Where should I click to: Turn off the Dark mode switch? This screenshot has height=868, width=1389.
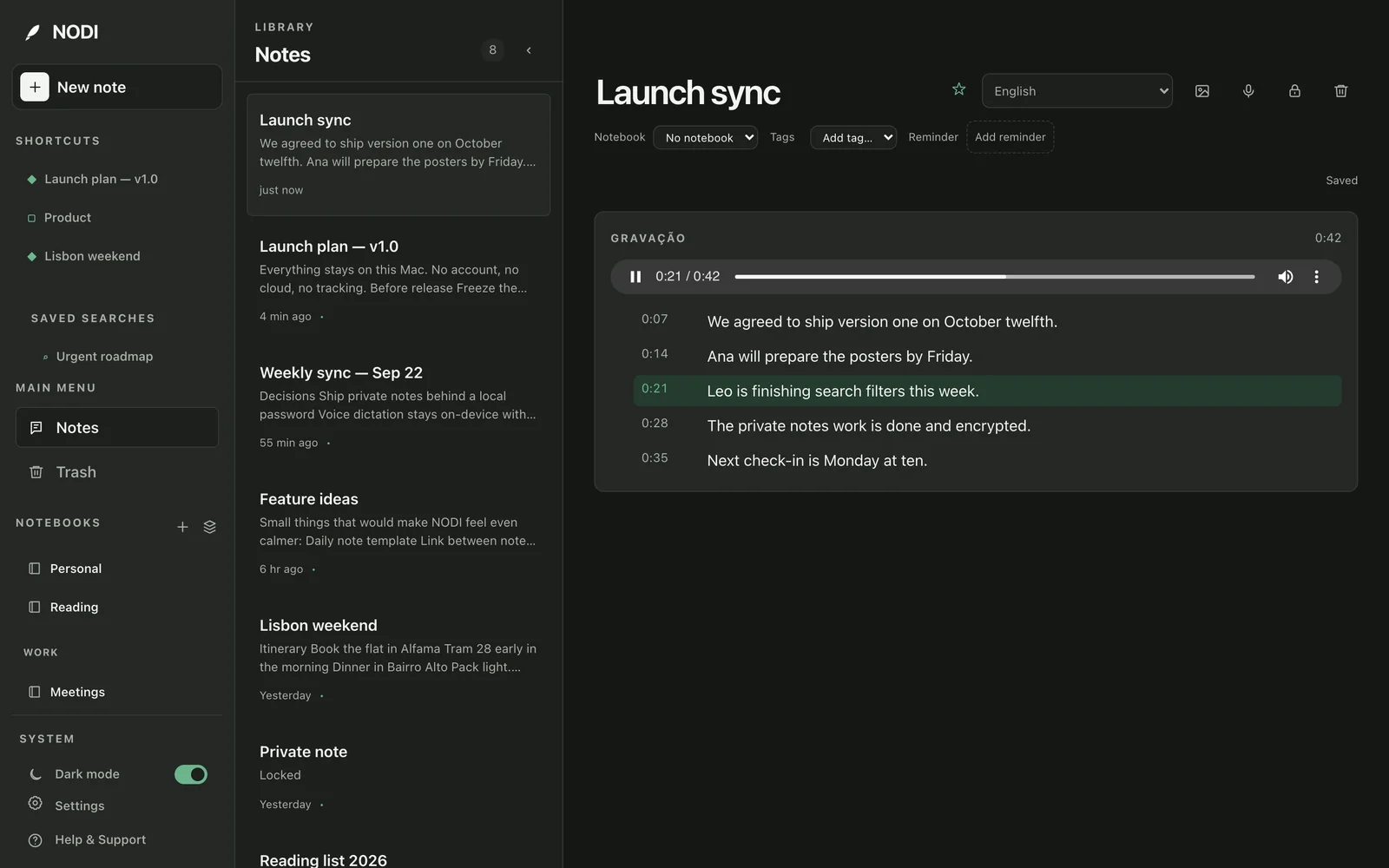click(x=191, y=774)
